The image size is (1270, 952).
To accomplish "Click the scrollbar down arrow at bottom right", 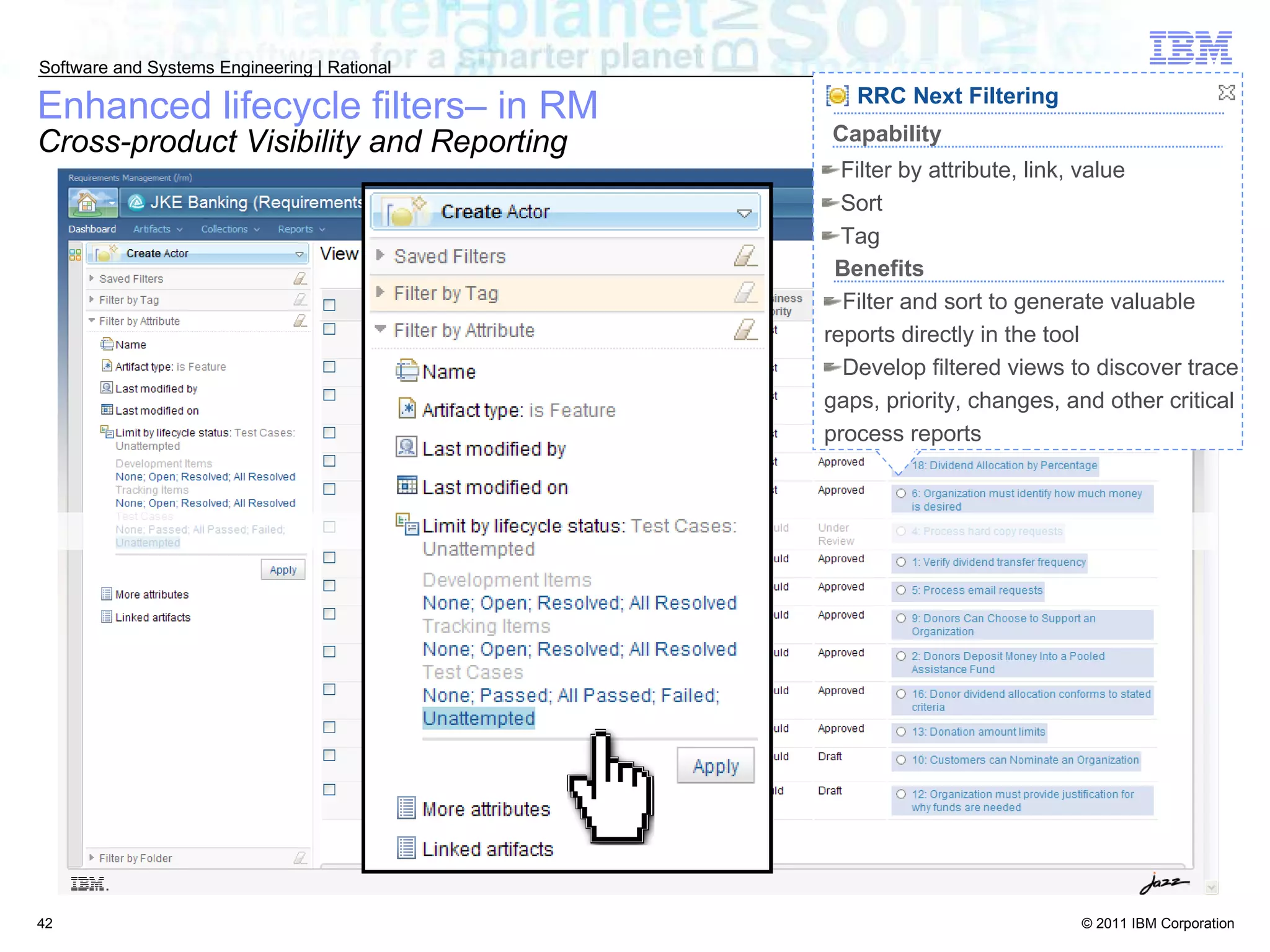I will tap(1212, 888).
